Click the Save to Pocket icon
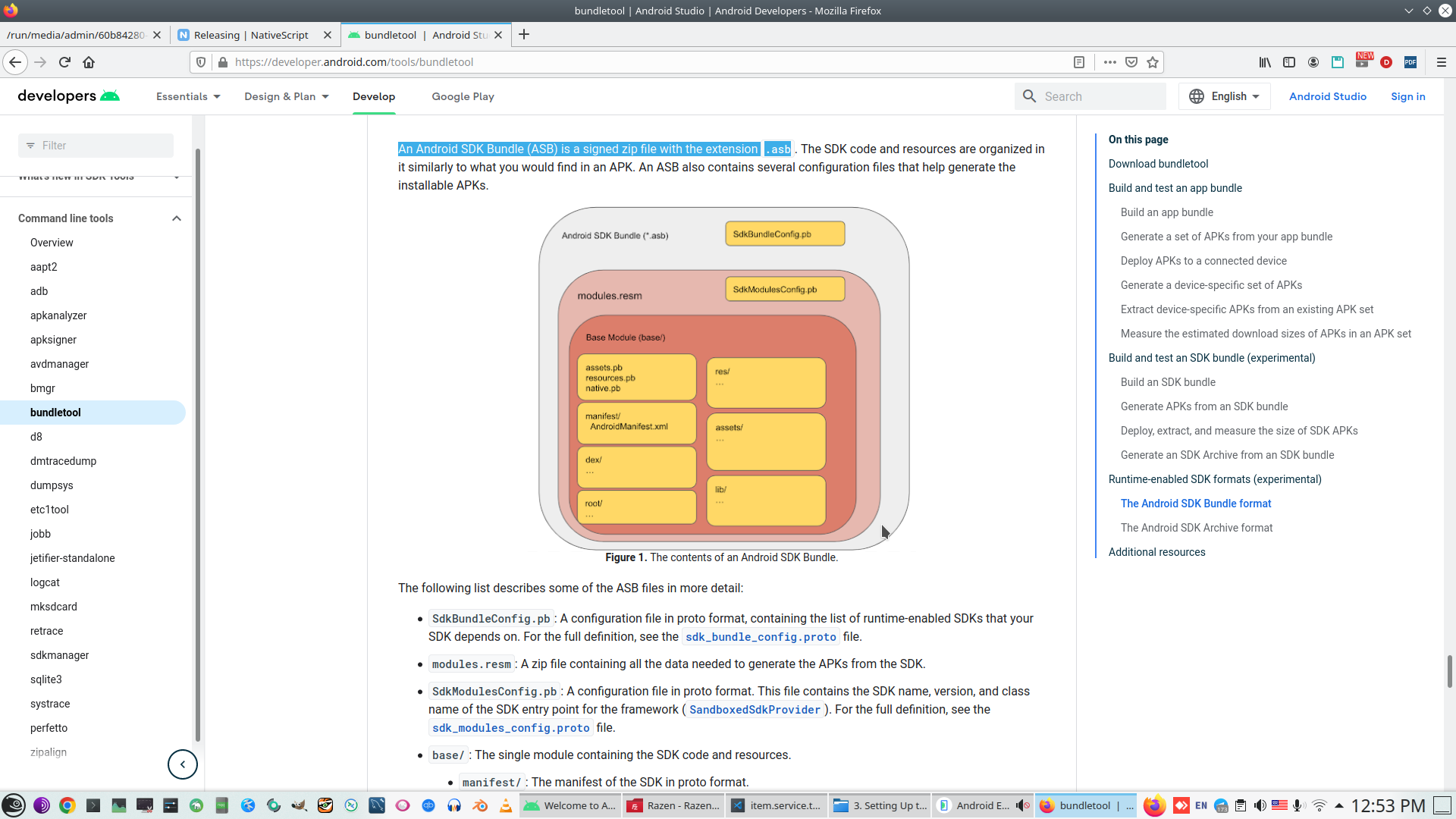This screenshot has width=1456, height=819. 1131,62
